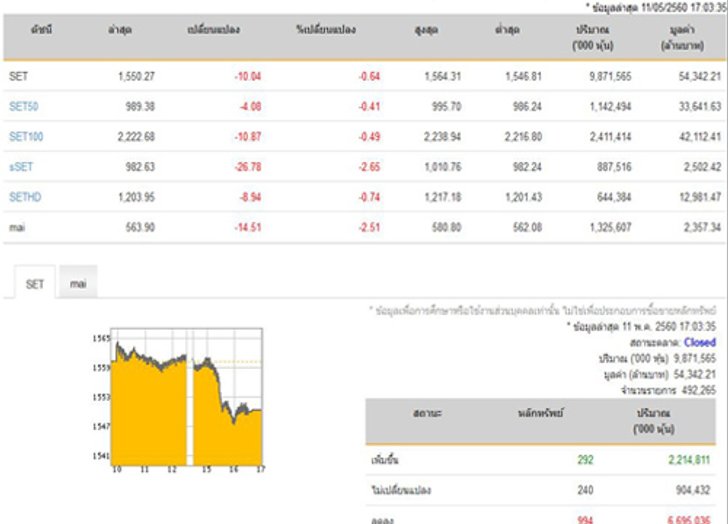Image resolution: width=728 pixels, height=524 pixels.
Task: Click the mai row index name
Action: [17, 227]
